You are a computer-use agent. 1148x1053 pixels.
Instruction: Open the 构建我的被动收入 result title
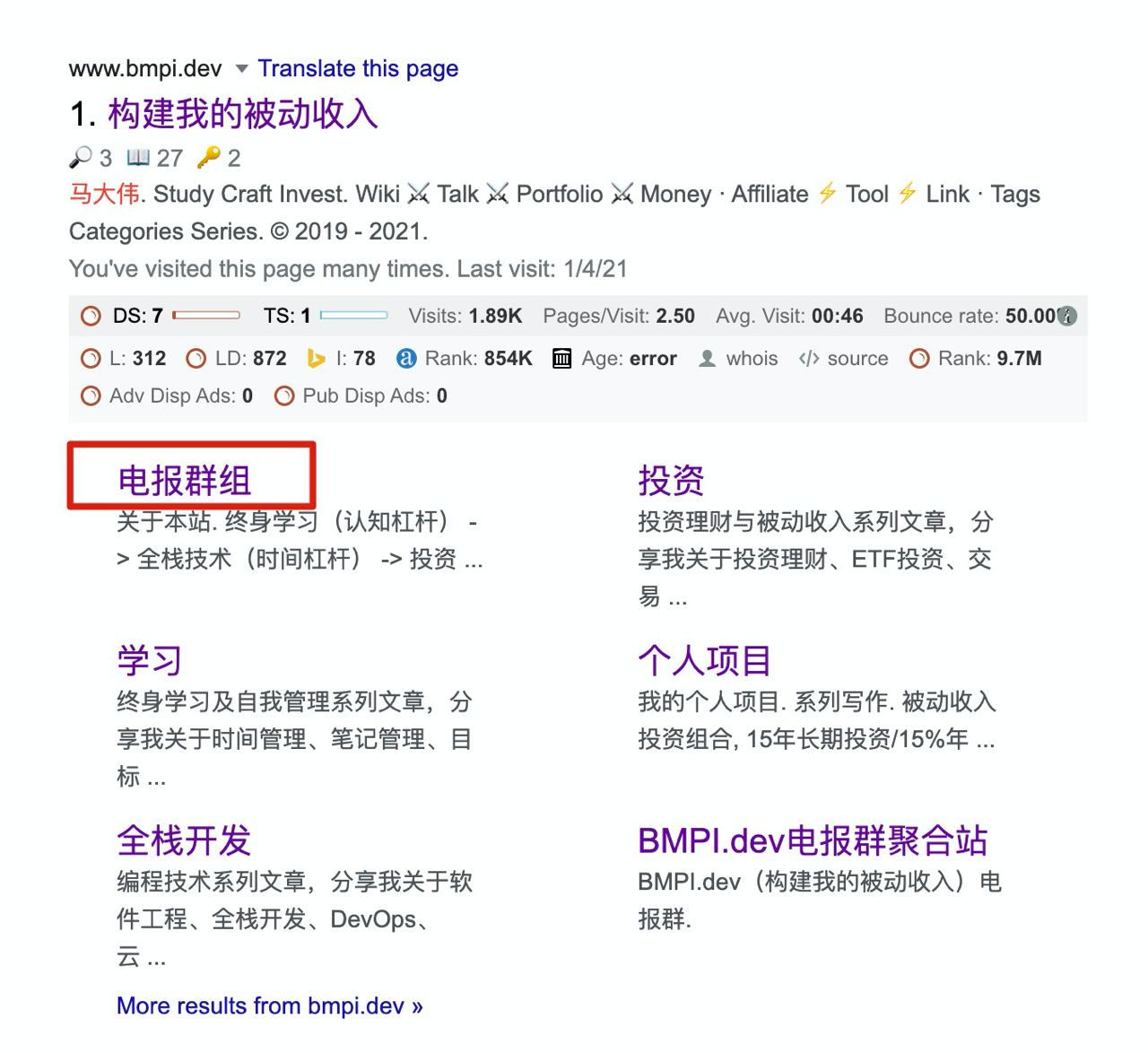[x=242, y=114]
